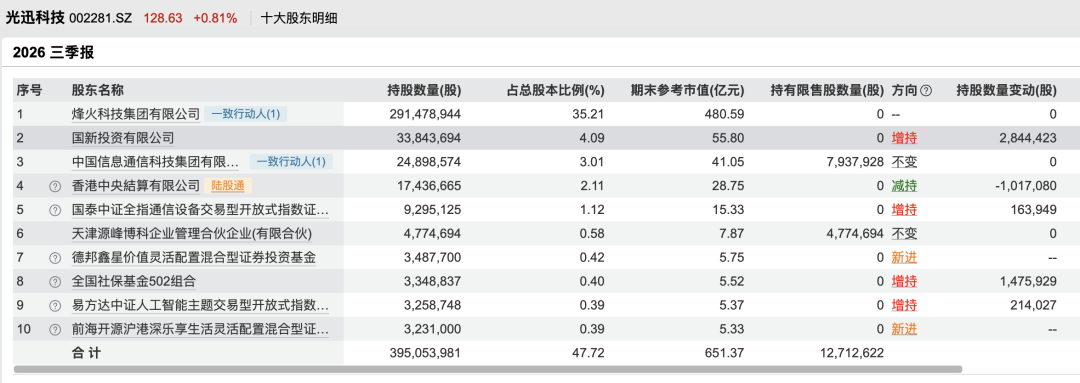Click 增持 direction for 国泰中证全指 fund
The image size is (1080, 383).
pos(904,210)
